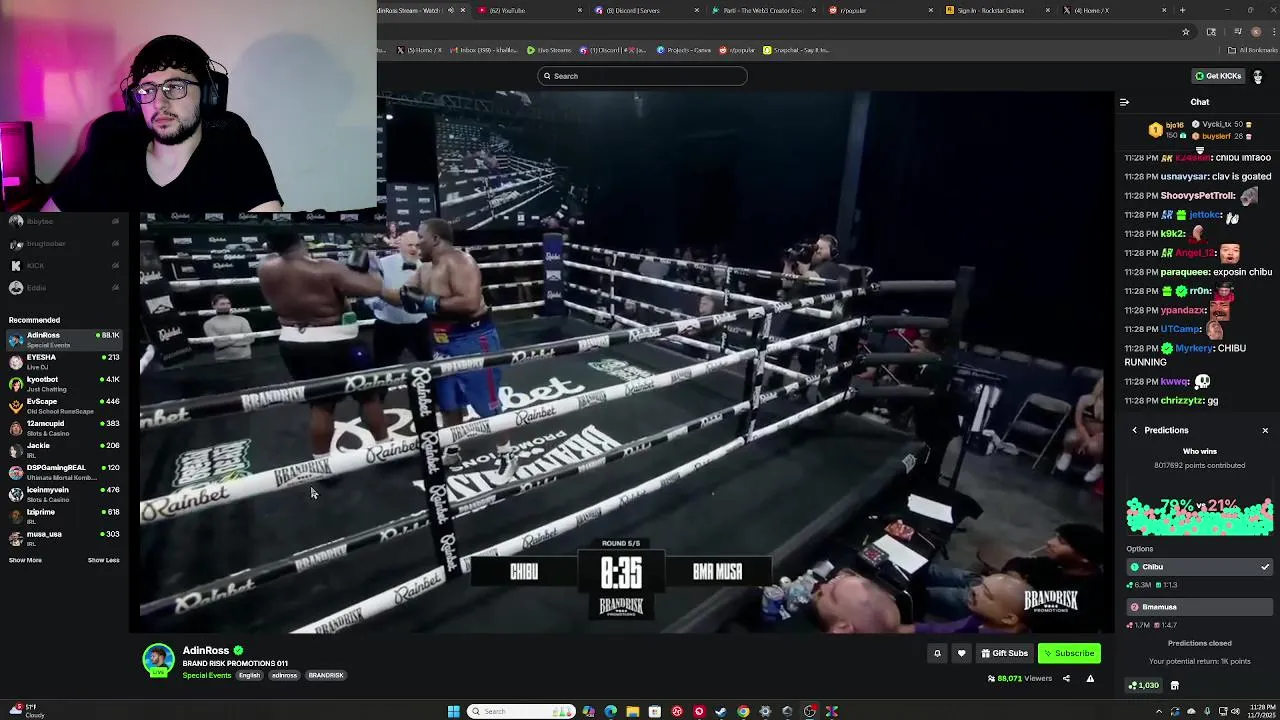Open File Explorer from taskbar
The height and width of the screenshot is (720, 1280).
[633, 711]
